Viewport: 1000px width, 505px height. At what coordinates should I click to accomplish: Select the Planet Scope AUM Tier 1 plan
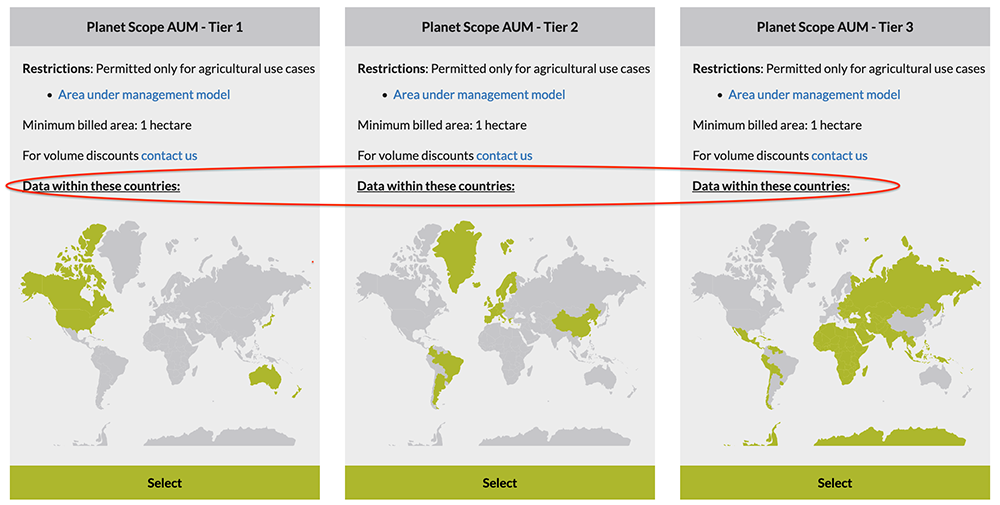[165, 483]
